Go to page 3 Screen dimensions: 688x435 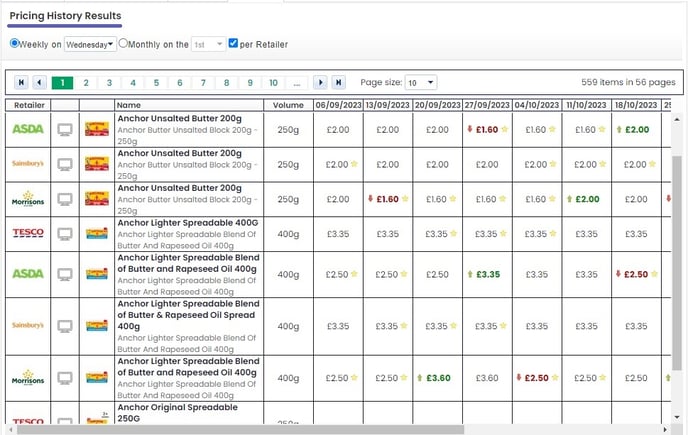pos(109,83)
